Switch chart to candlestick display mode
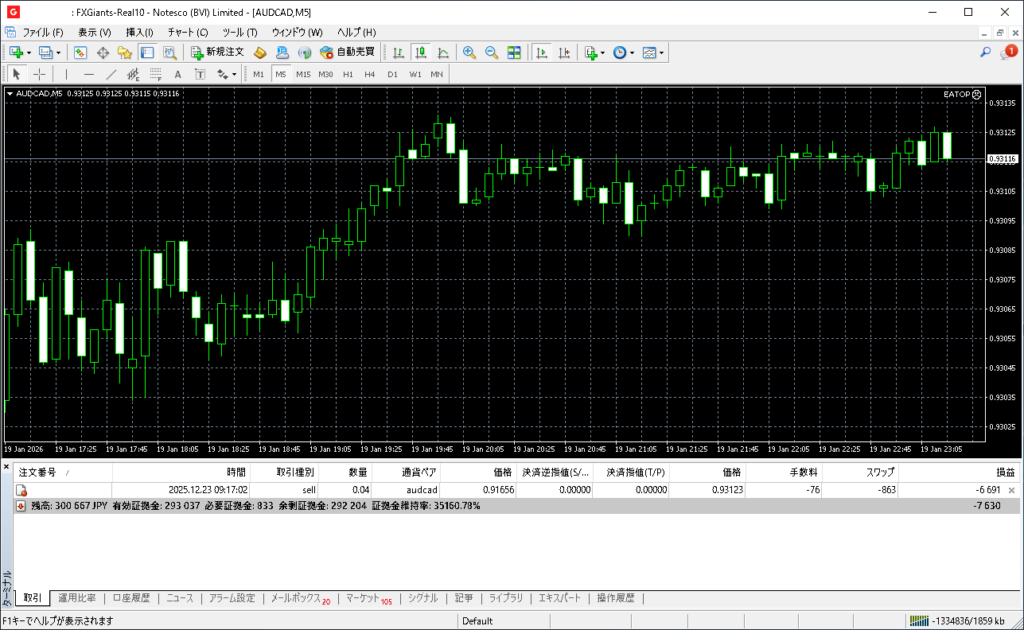This screenshot has width=1024, height=630. [421, 52]
